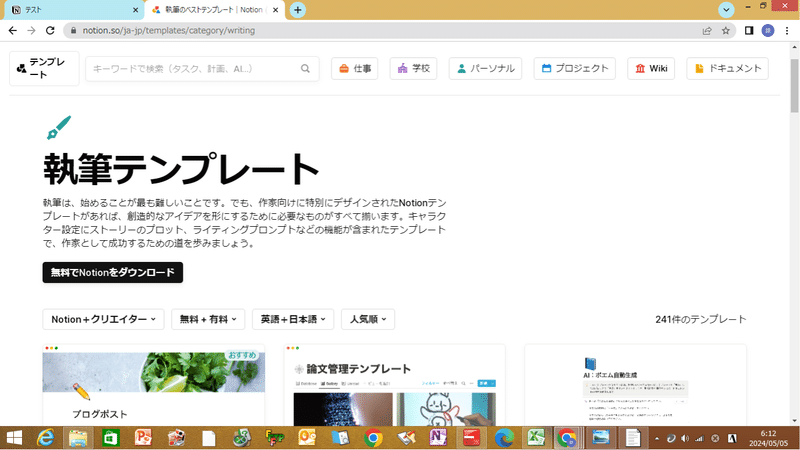The height and width of the screenshot is (450, 800).
Task: Click the browser forward arrow
Action: [x=31, y=31]
